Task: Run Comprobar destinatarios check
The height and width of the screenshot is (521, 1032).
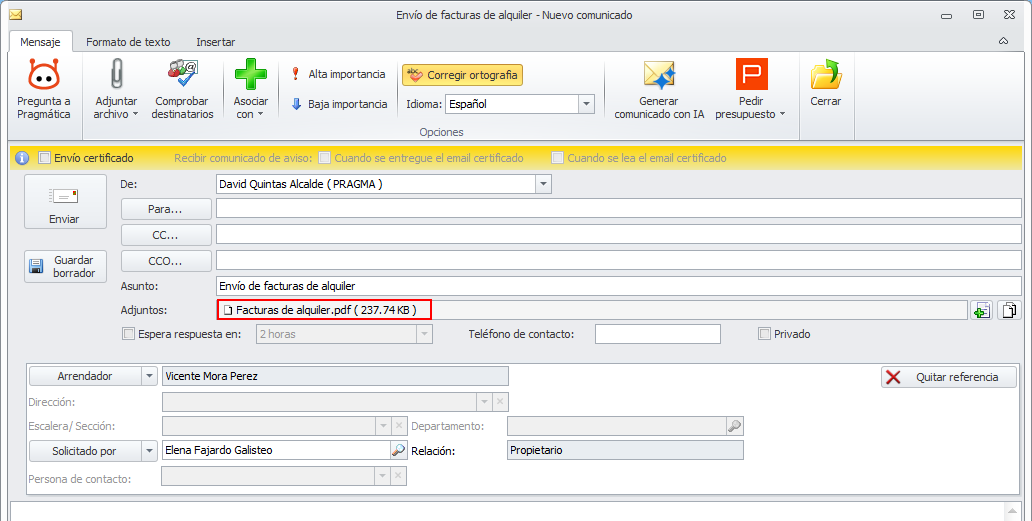Action: pos(182,89)
